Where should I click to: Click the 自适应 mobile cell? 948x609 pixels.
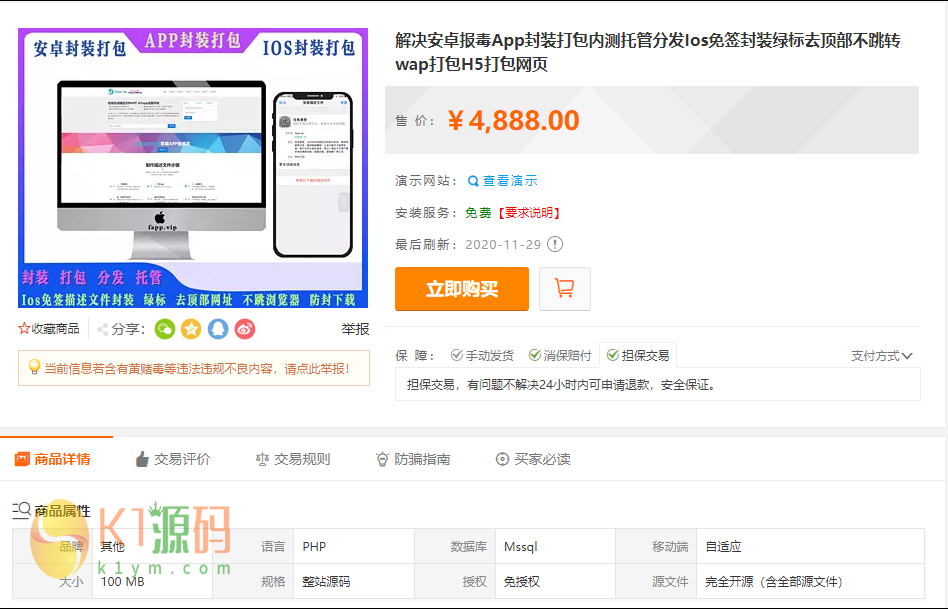click(x=810, y=547)
